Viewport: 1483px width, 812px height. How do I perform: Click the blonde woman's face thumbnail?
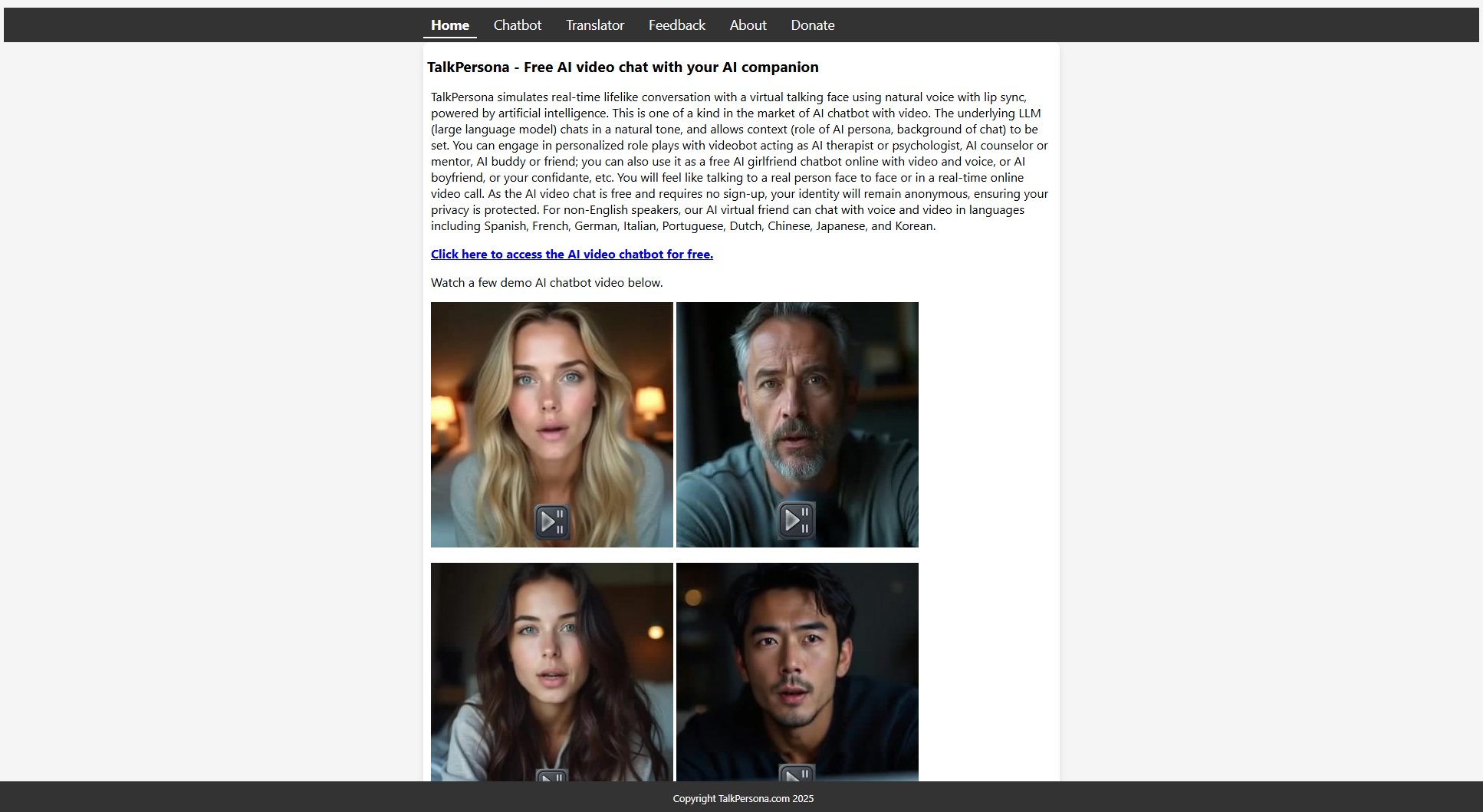pos(551,399)
